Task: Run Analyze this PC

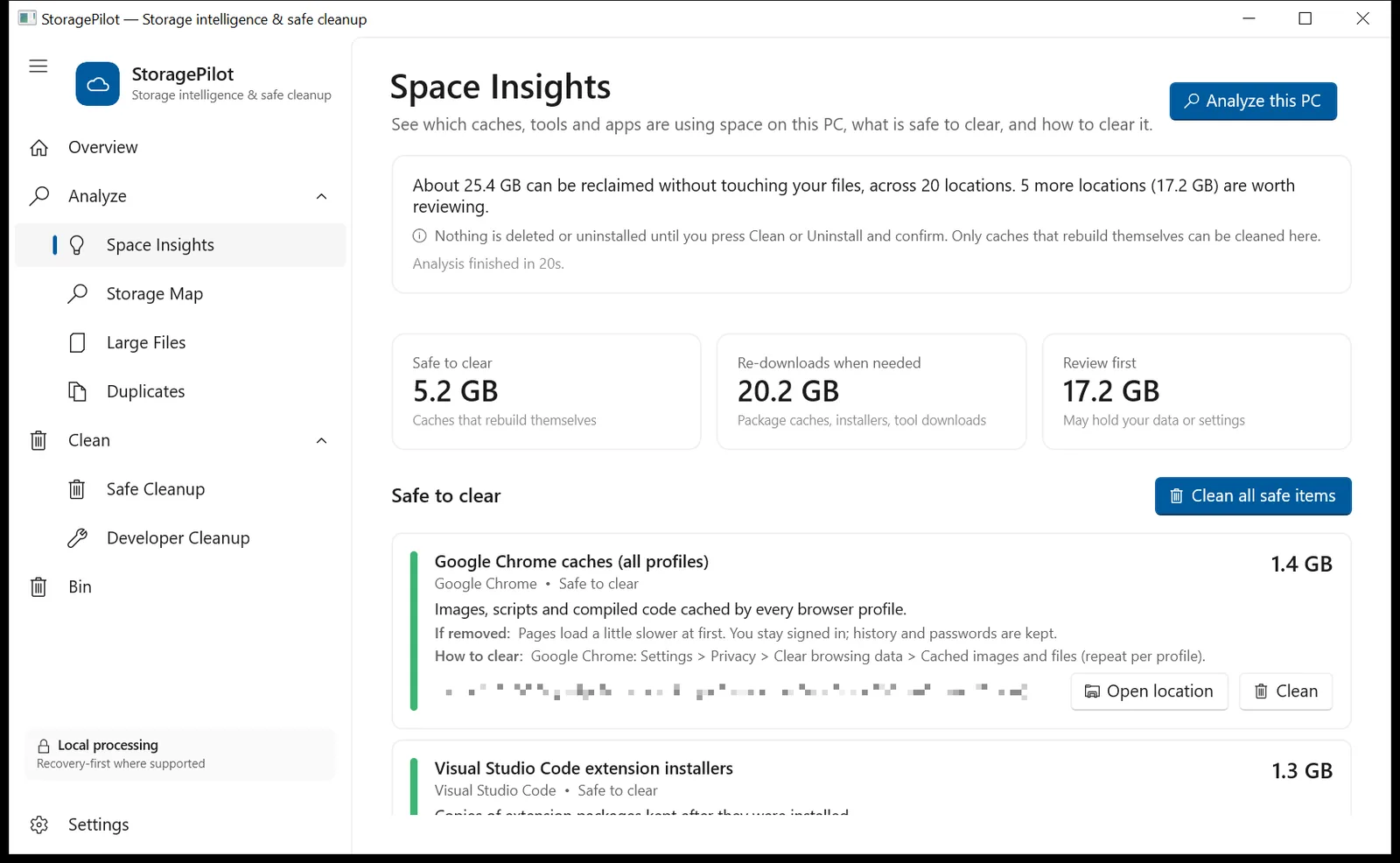Action: 1253,102
